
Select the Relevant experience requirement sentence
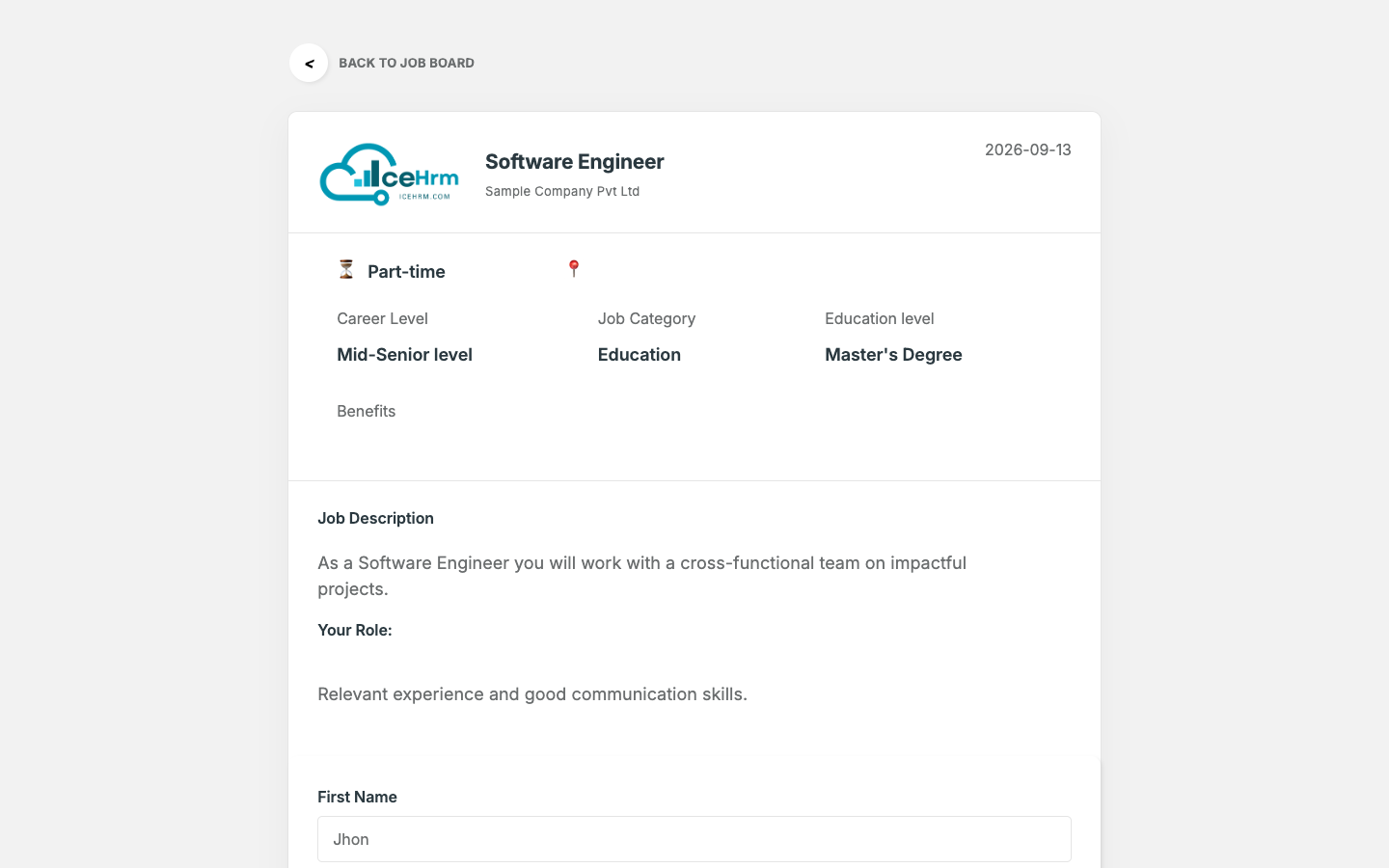532,694
